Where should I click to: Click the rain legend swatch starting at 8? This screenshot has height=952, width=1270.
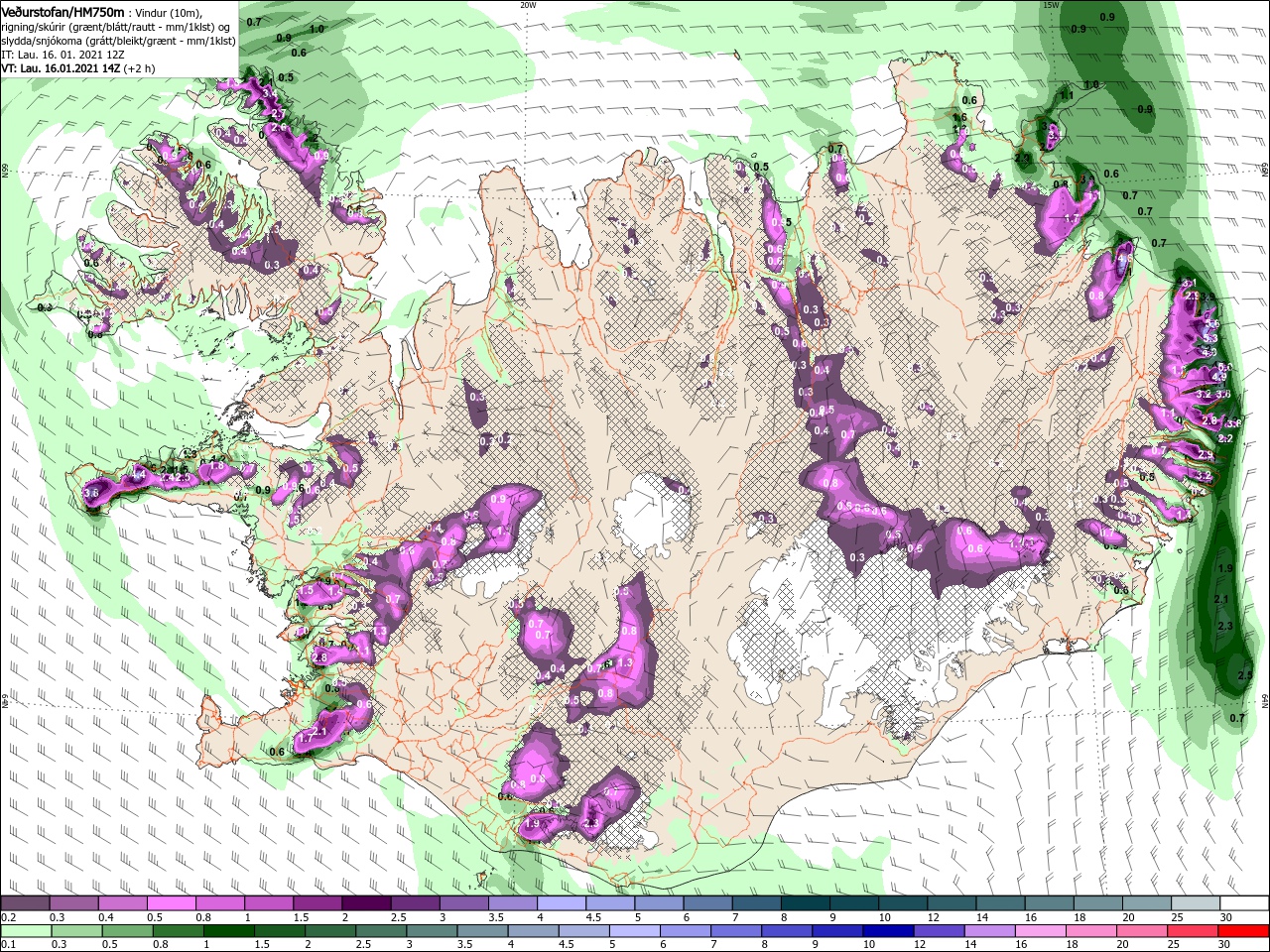(786, 931)
